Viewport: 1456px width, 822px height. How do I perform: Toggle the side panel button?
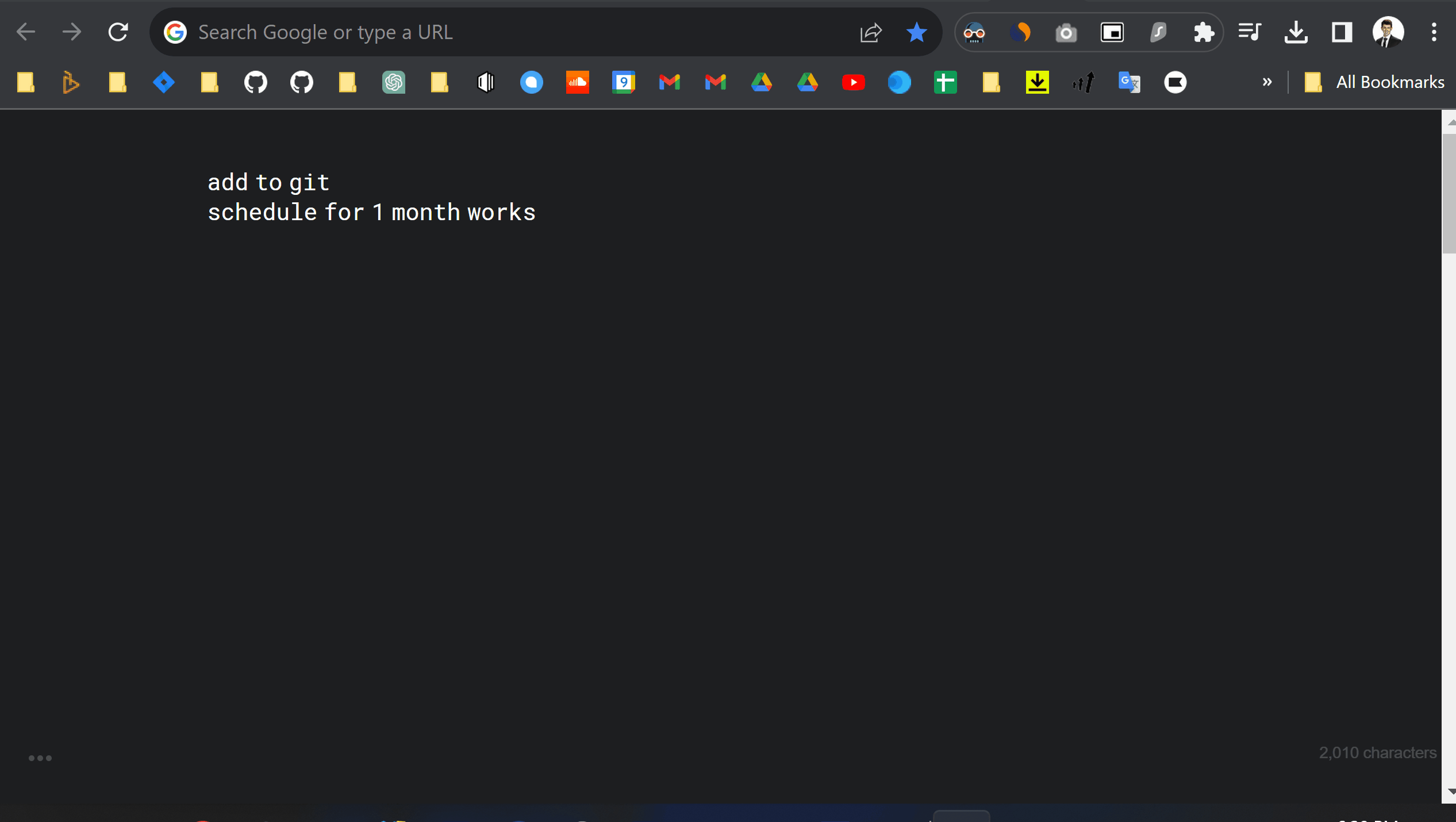click(x=1342, y=32)
